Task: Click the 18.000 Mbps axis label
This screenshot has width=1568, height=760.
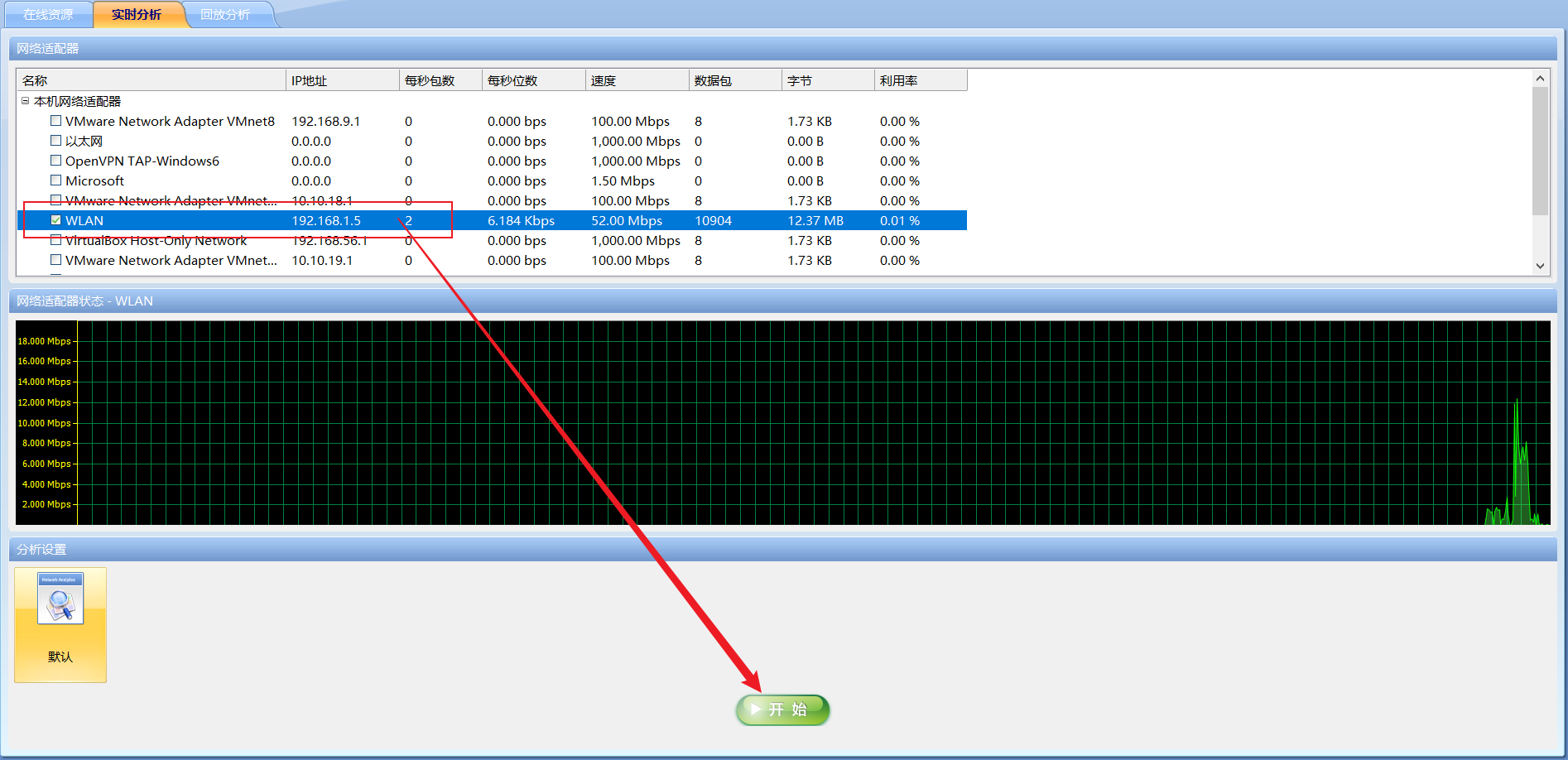Action: click(x=45, y=341)
